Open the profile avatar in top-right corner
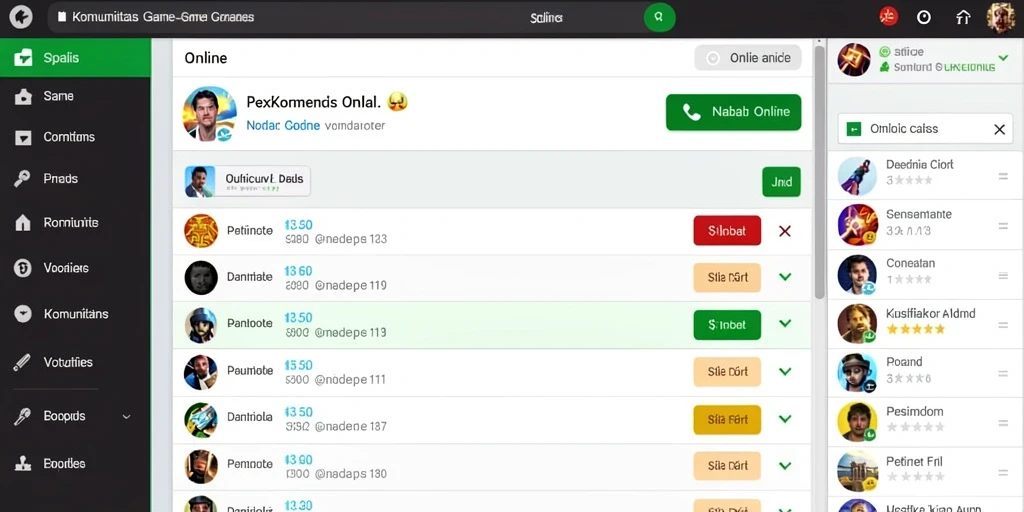The image size is (1024, 512). pos(1000,17)
